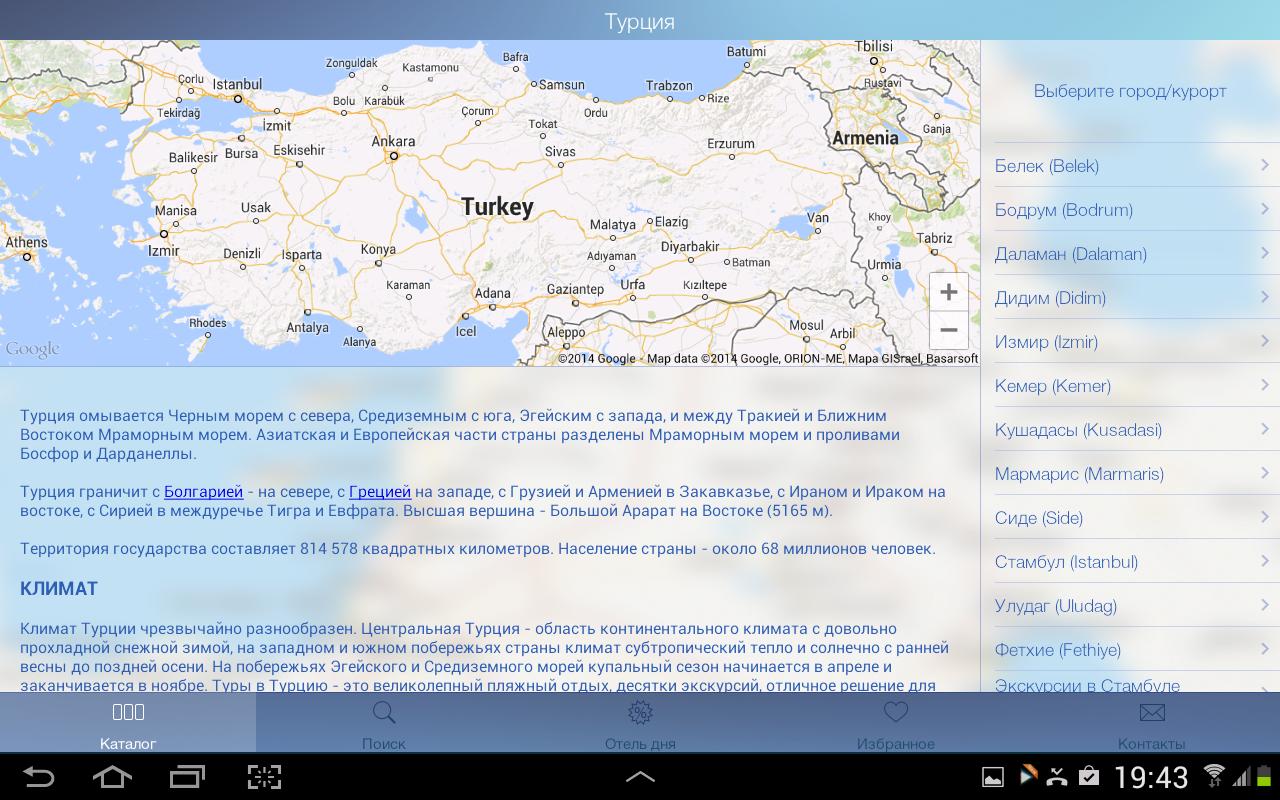Zoom in on the map

click(x=948, y=292)
